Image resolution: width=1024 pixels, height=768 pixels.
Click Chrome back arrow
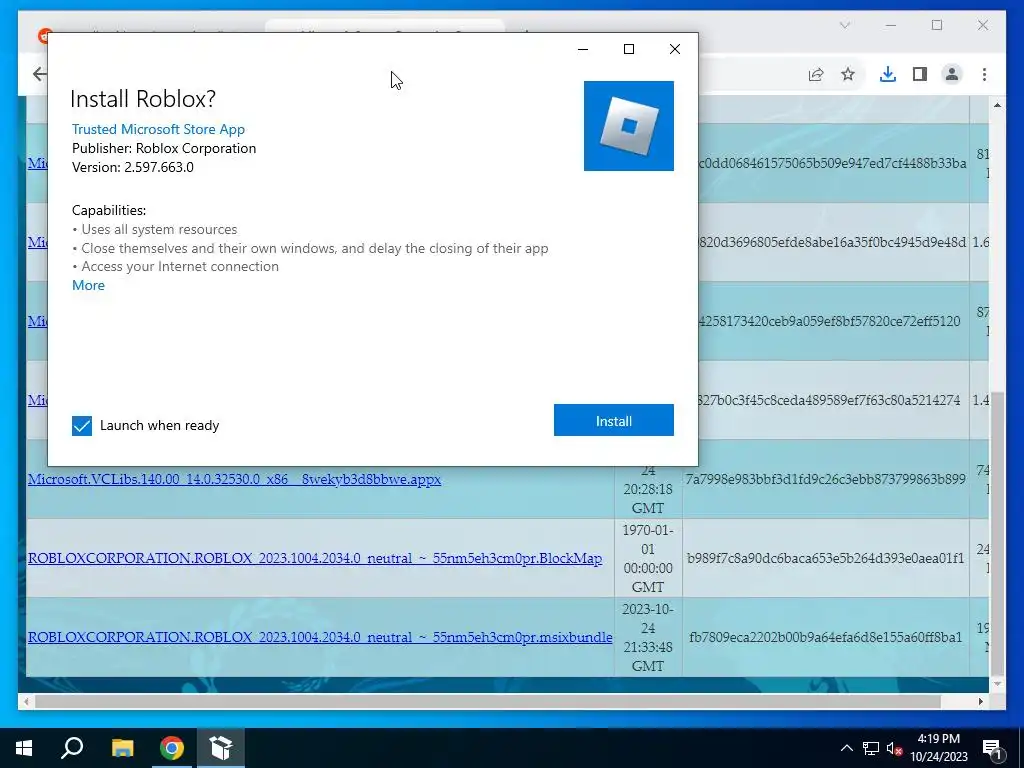pyautogui.click(x=40, y=74)
